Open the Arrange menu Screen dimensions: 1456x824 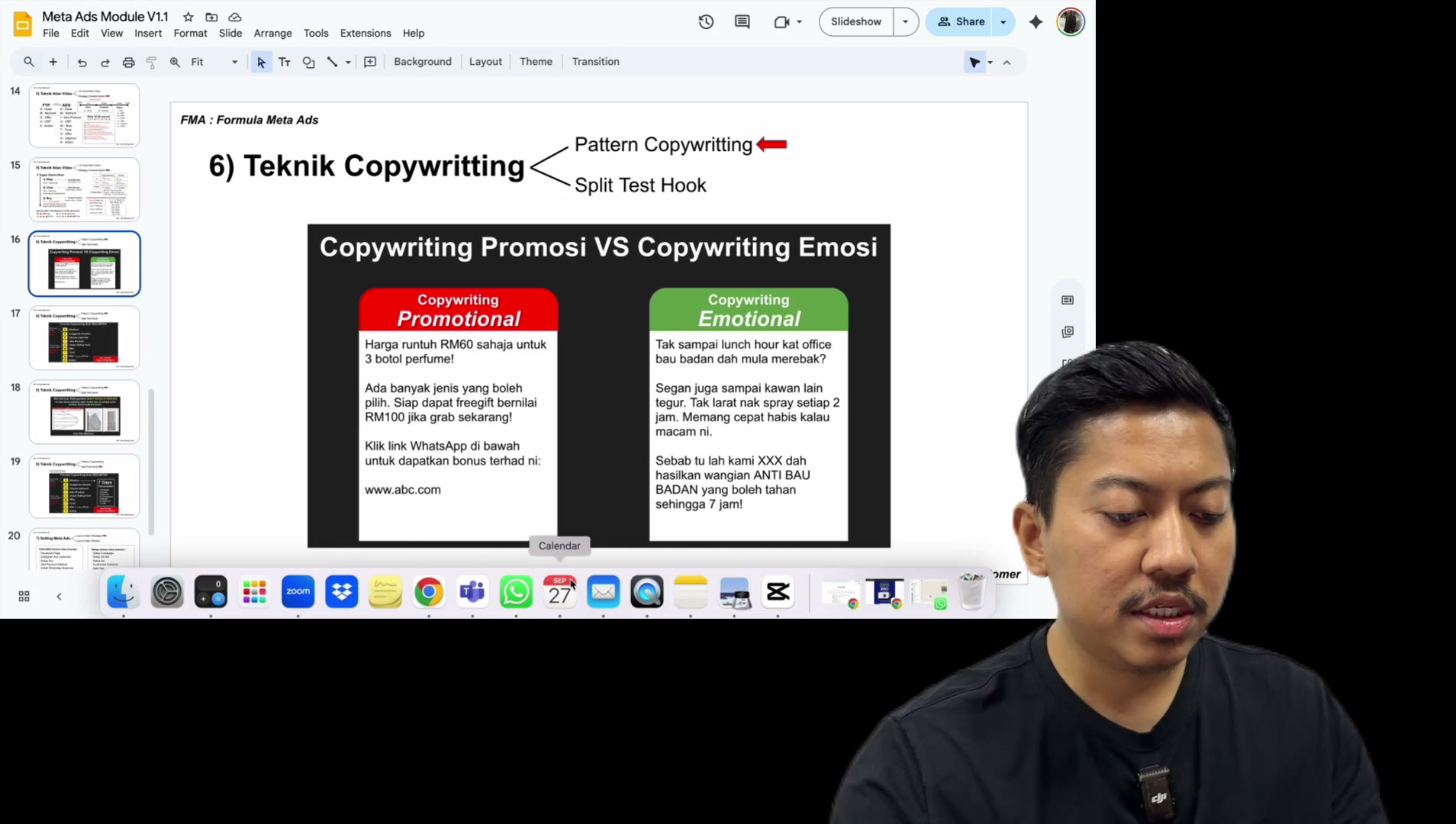[x=272, y=33]
